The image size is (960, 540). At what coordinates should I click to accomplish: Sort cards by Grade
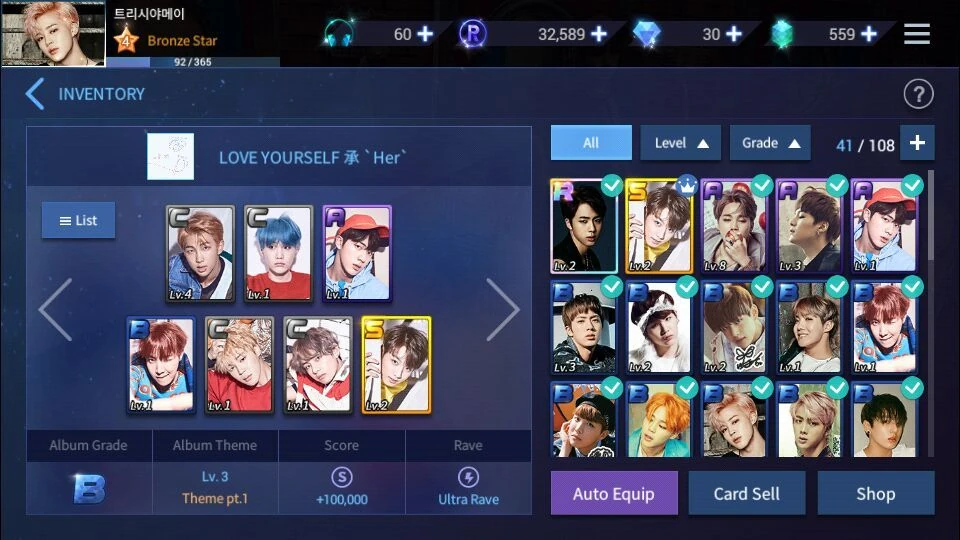(770, 143)
